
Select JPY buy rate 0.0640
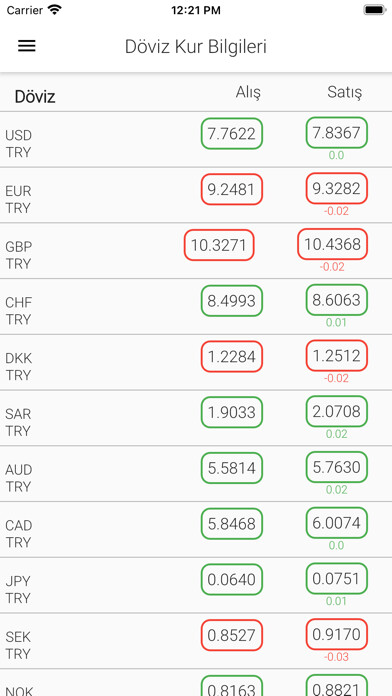pos(232,579)
